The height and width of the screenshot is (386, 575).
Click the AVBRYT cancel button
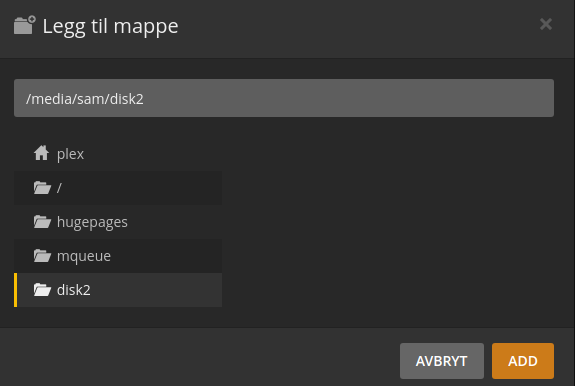(x=442, y=361)
